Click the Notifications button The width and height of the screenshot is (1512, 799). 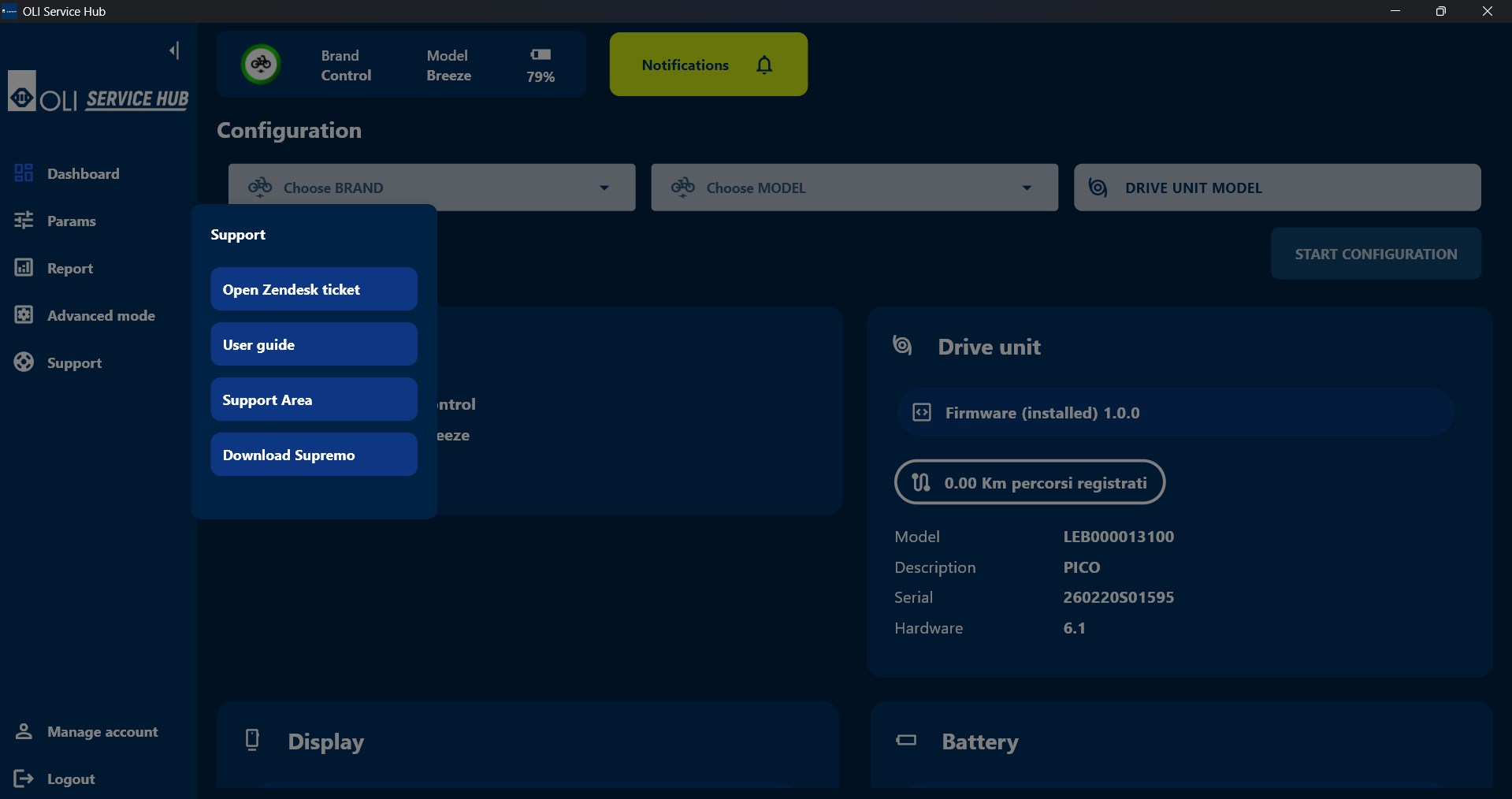pos(708,65)
